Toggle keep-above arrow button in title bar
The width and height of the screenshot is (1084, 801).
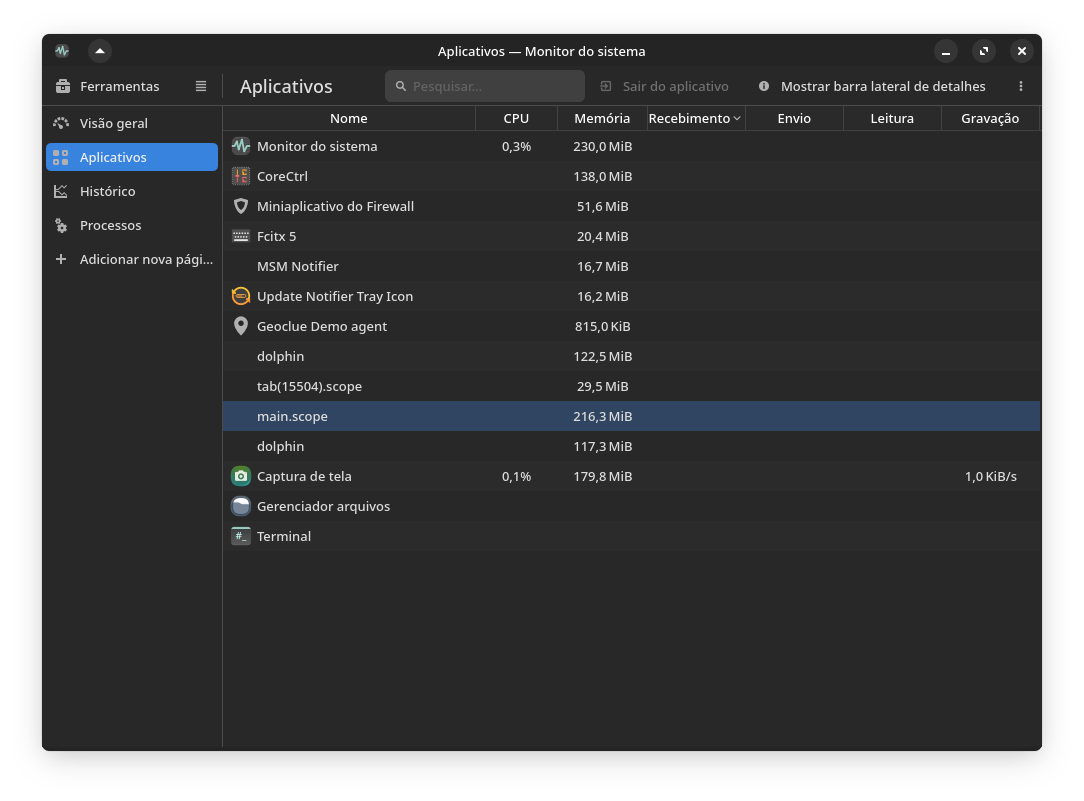point(100,51)
